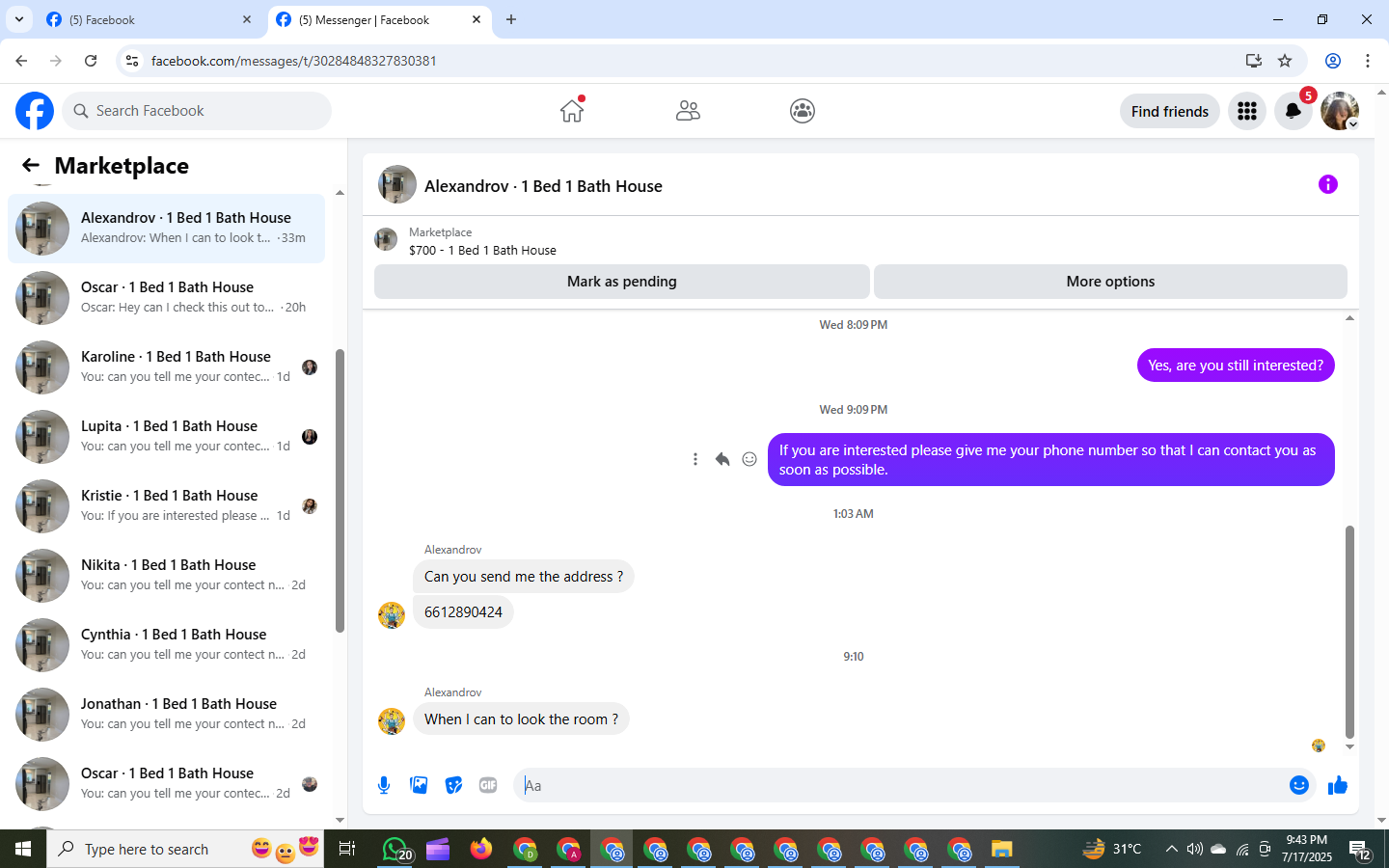Click the Find friends button

[1170, 111]
